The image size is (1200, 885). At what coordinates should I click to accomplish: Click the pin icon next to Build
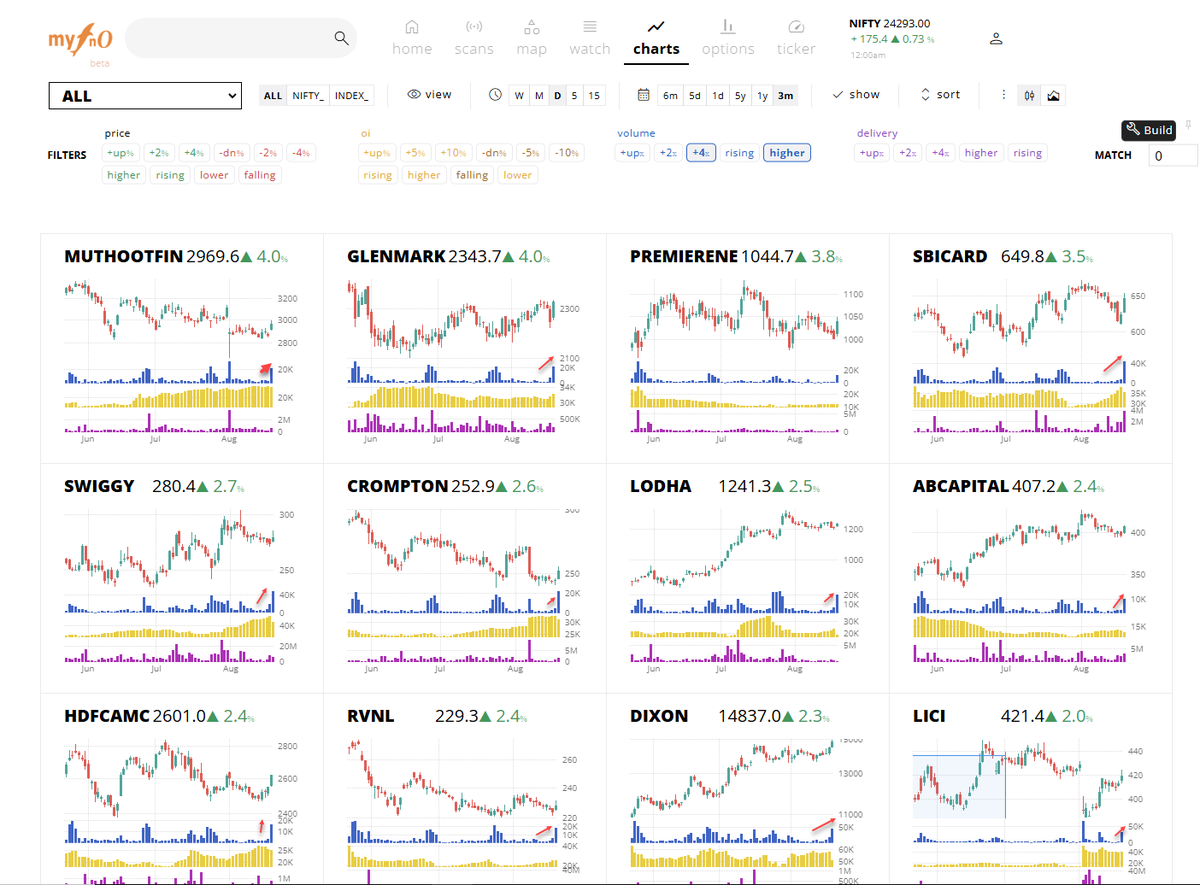pos(1188,125)
